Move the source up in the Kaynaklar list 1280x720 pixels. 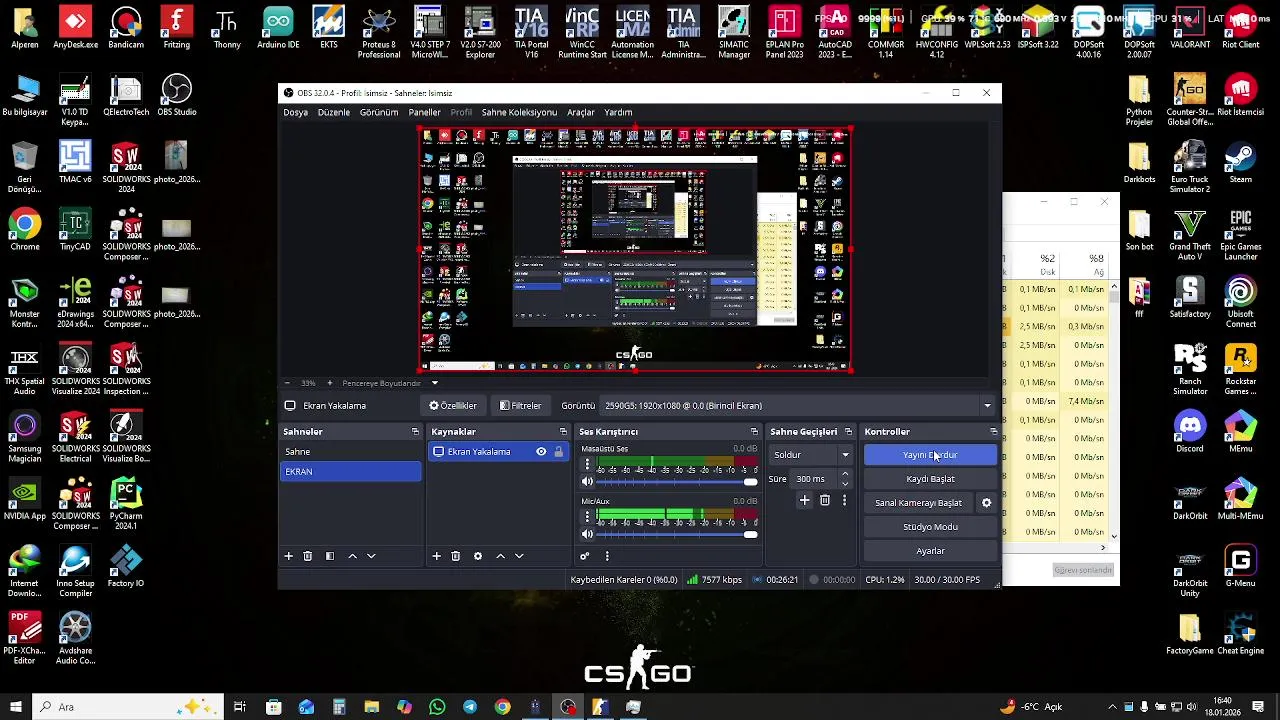point(500,556)
